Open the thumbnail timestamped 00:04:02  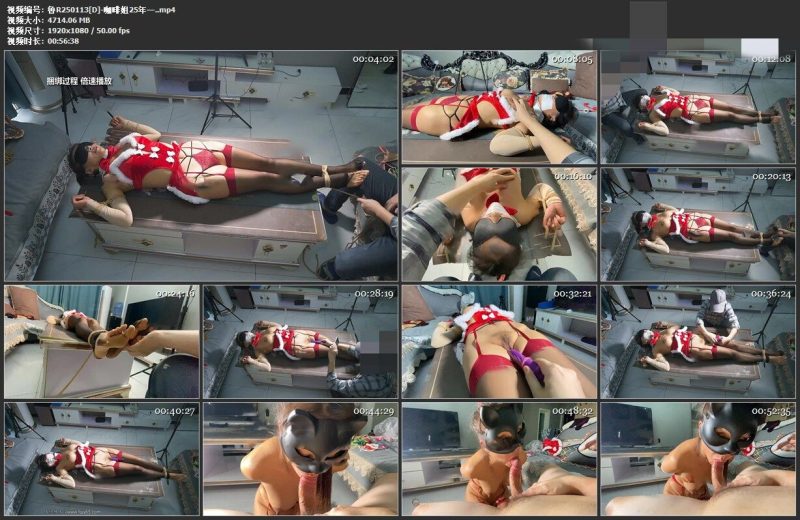(x=200, y=165)
